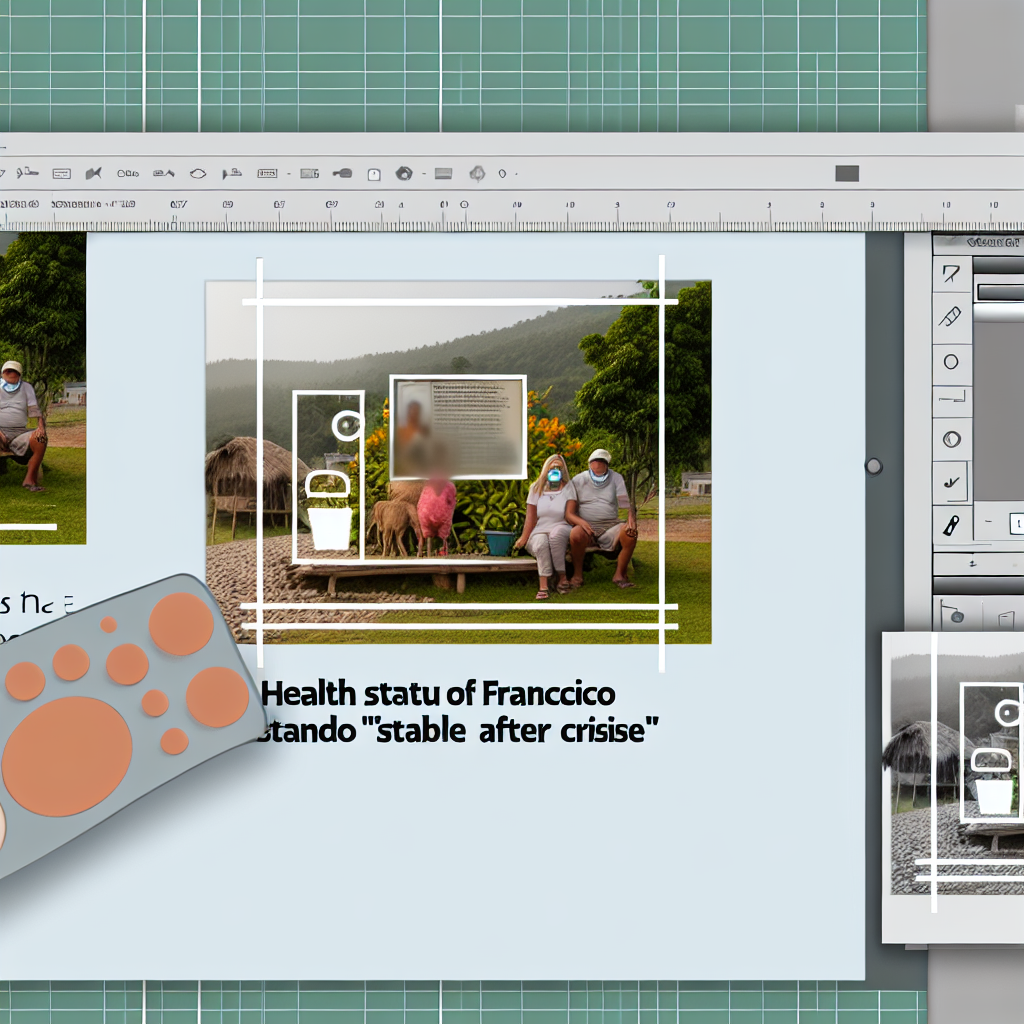The height and width of the screenshot is (1024, 1024).
Task: Click the dark gray swatch in top toolbar
Action: click(846, 173)
